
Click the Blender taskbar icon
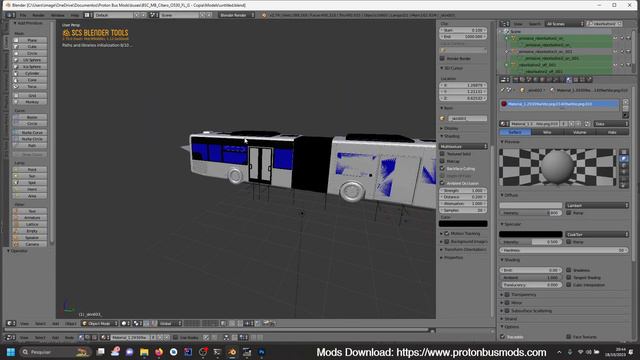pyautogui.click(x=232, y=352)
